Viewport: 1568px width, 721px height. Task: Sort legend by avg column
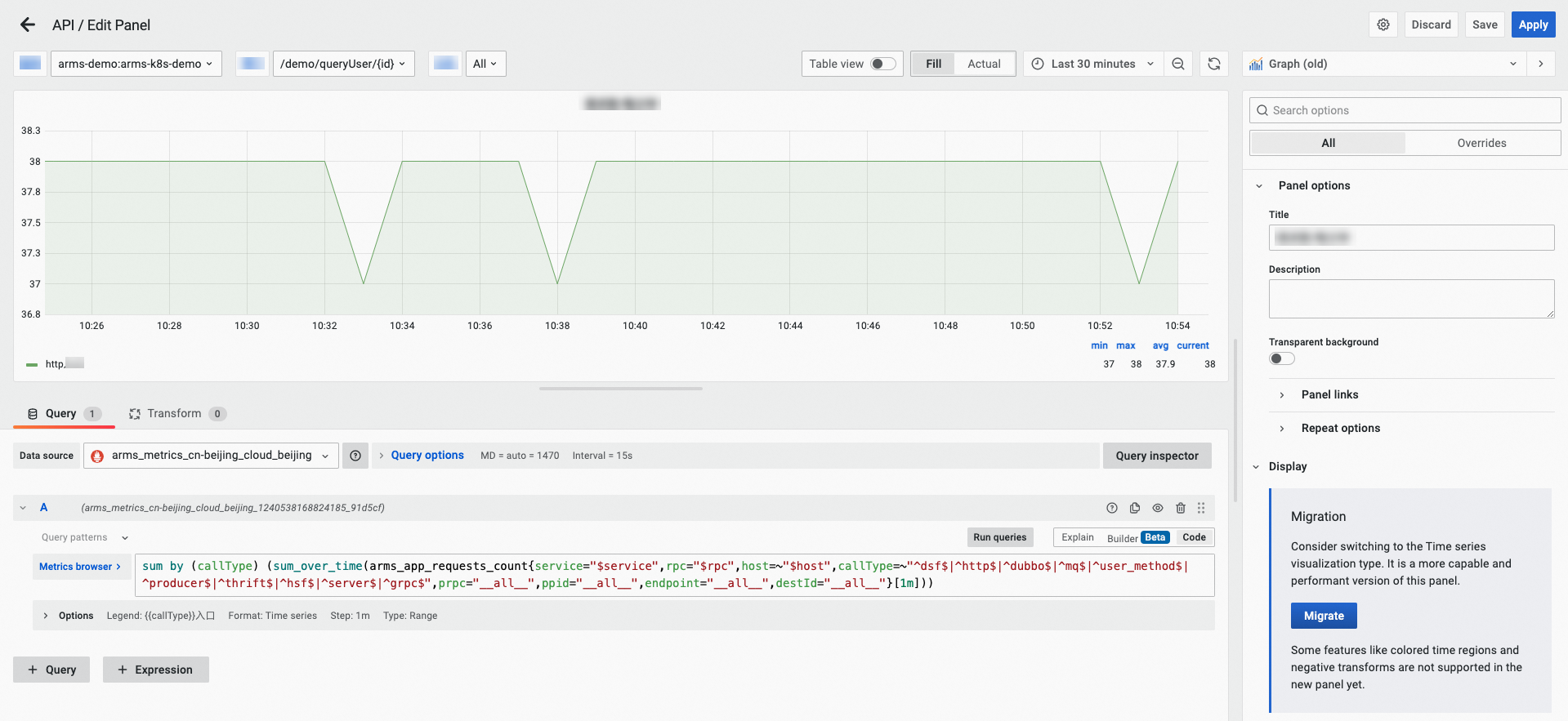tap(1160, 345)
